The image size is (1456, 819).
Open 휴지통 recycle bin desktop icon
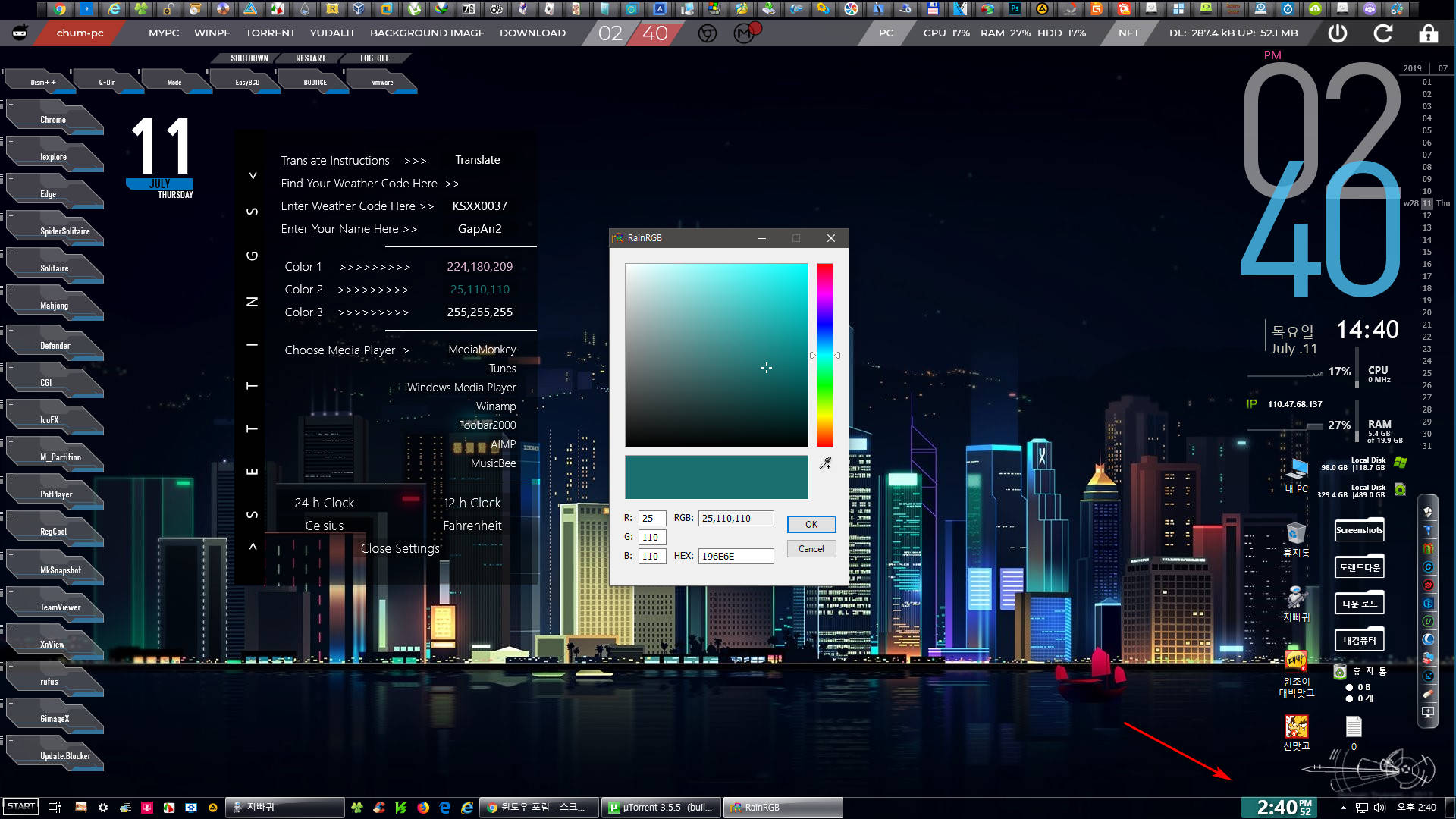(1296, 539)
